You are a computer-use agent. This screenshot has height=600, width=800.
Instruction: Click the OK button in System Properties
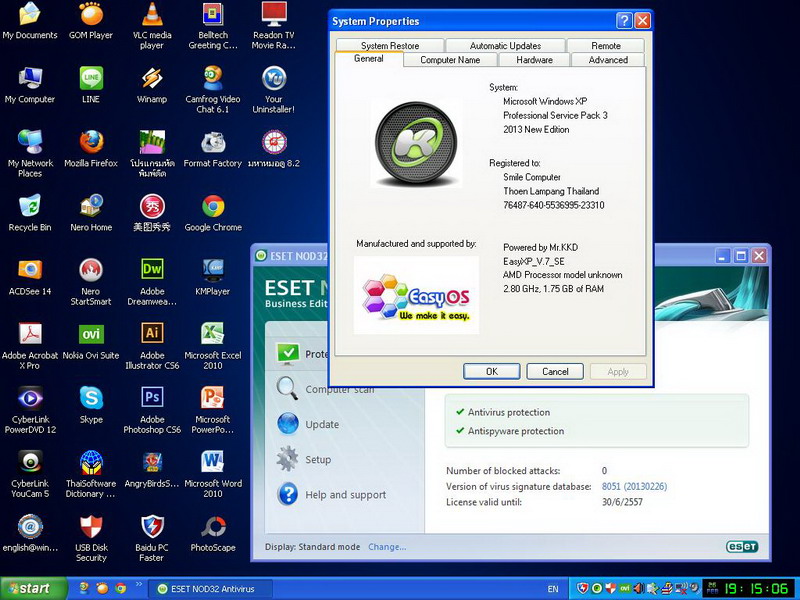[x=492, y=371]
